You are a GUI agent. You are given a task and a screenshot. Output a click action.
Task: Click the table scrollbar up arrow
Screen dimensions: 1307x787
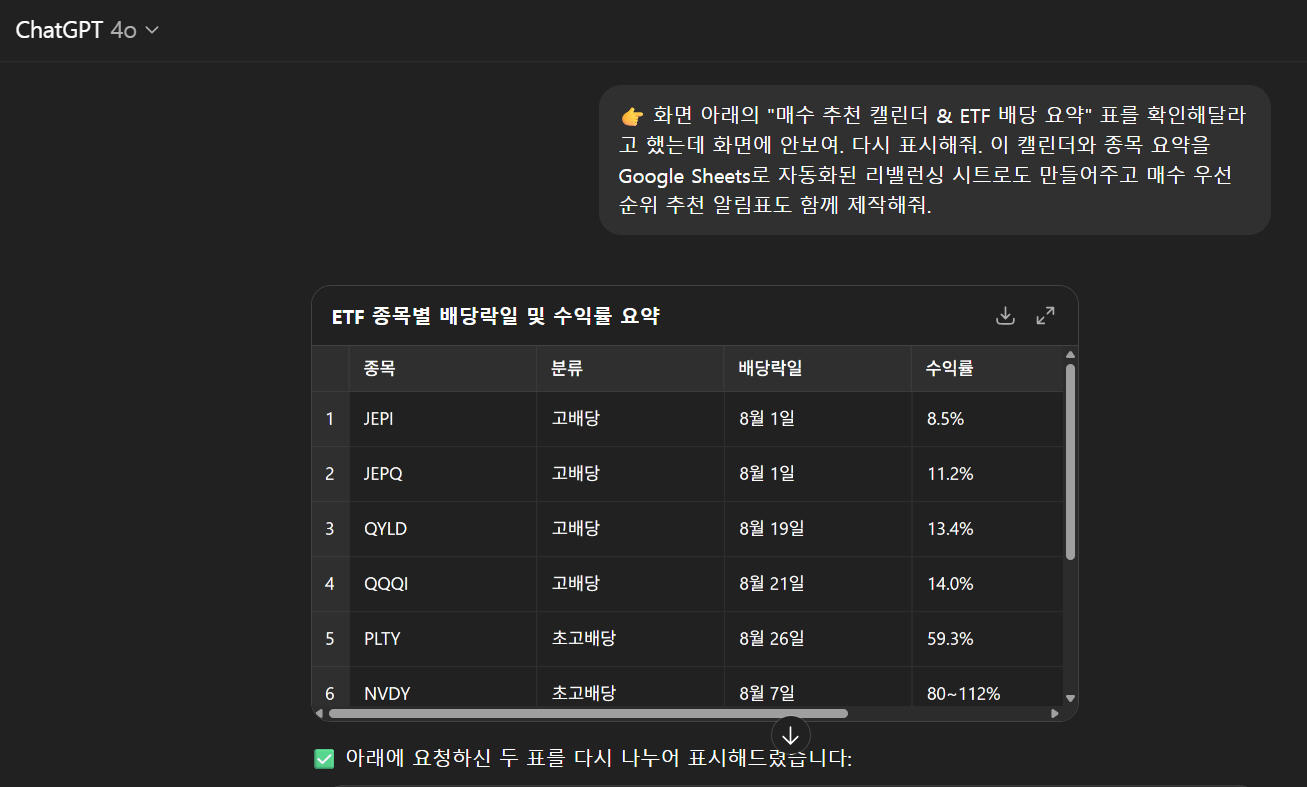coord(1070,354)
